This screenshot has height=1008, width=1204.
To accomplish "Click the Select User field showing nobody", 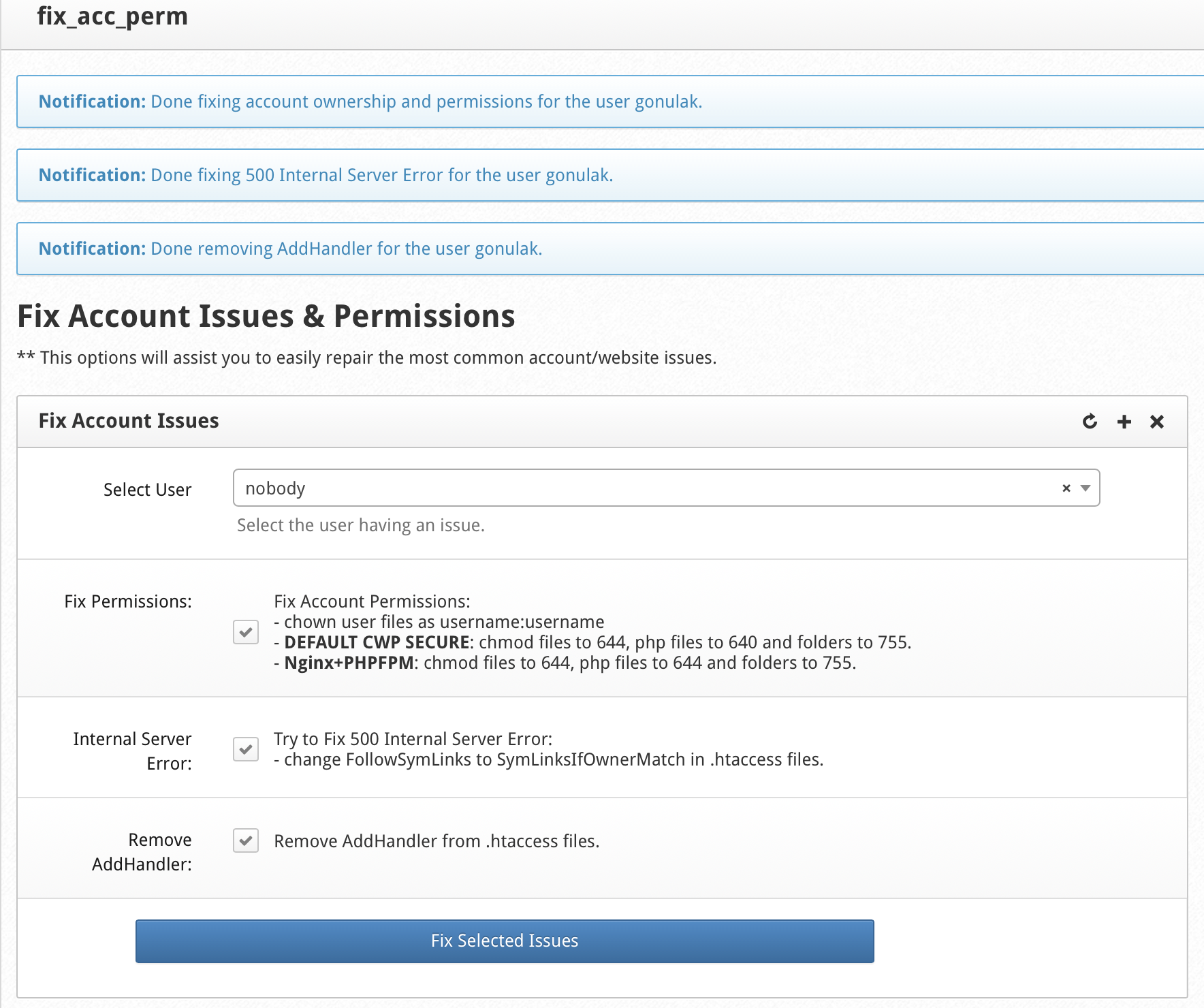I will 666,488.
